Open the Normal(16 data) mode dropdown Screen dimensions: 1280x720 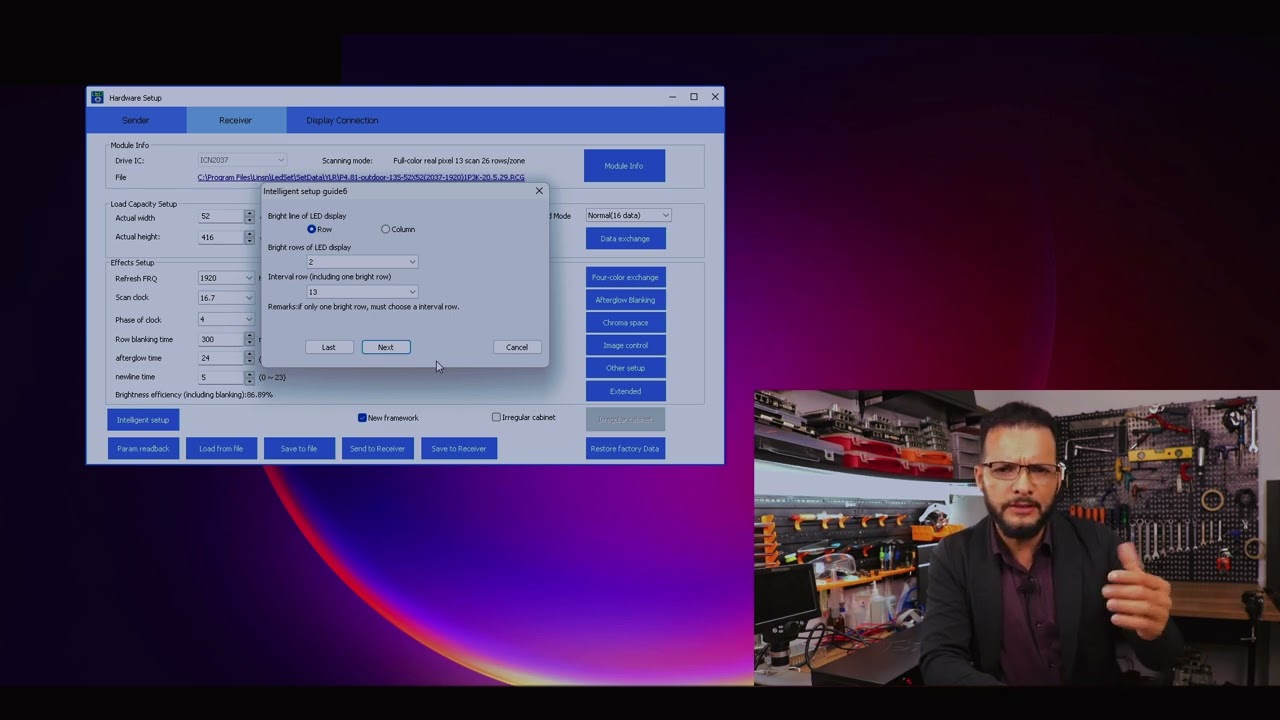pos(628,215)
